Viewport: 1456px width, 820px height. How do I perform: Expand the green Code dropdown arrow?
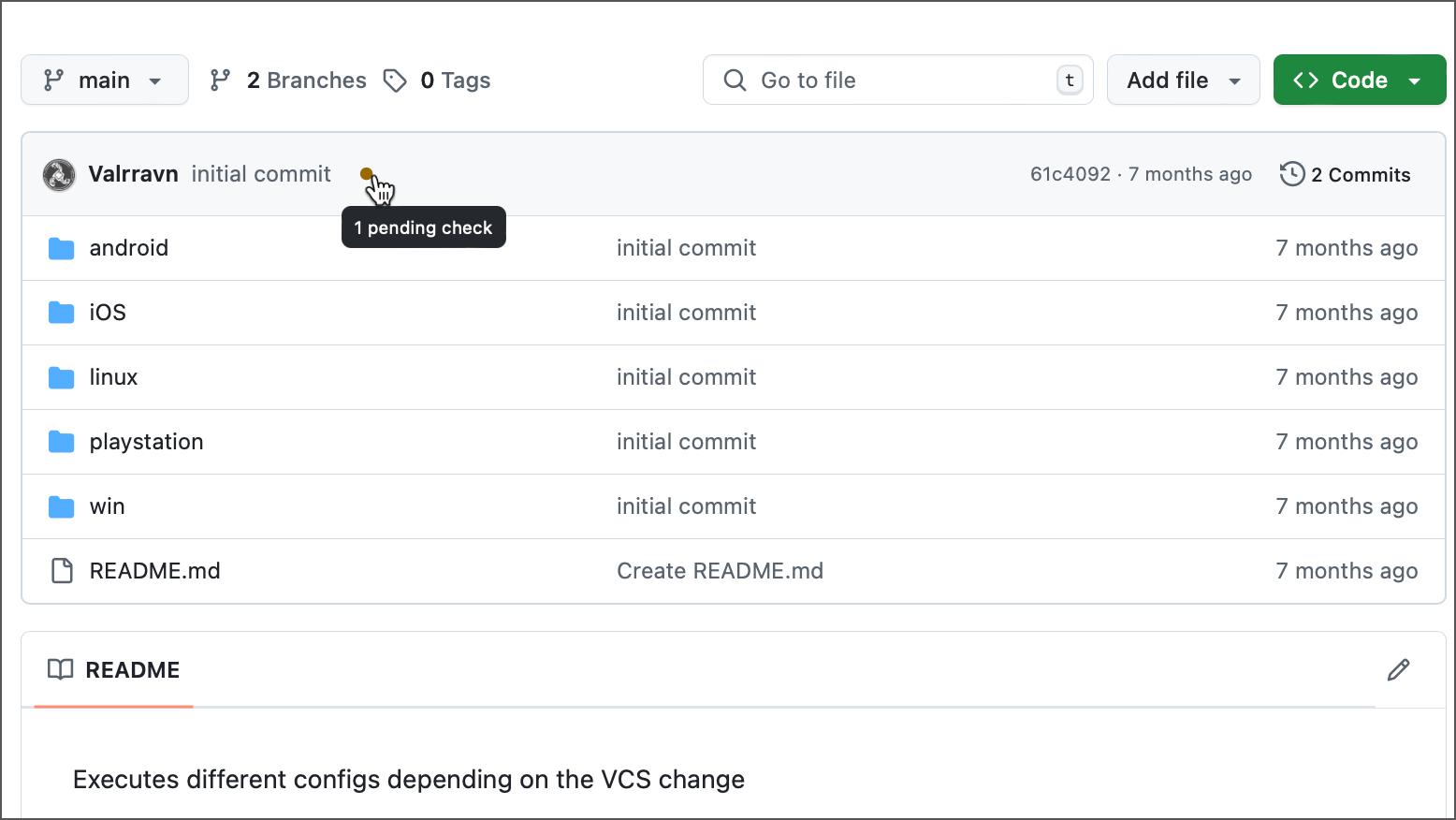[1414, 80]
